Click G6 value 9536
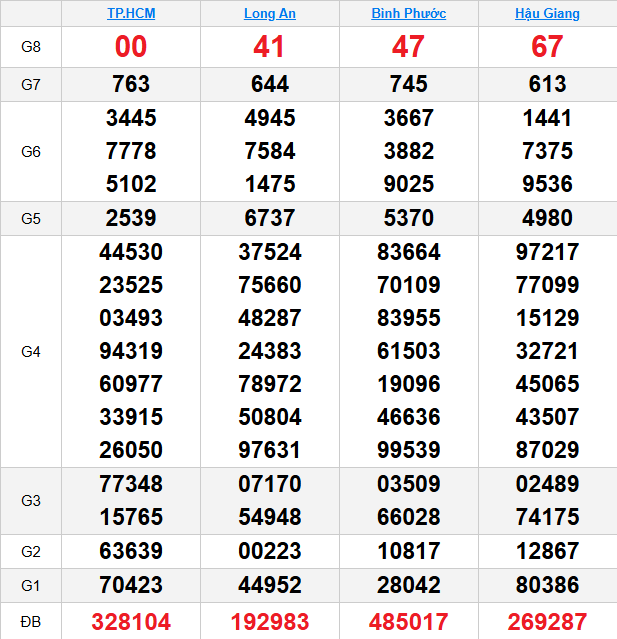This screenshot has height=639, width=617. [x=547, y=184]
